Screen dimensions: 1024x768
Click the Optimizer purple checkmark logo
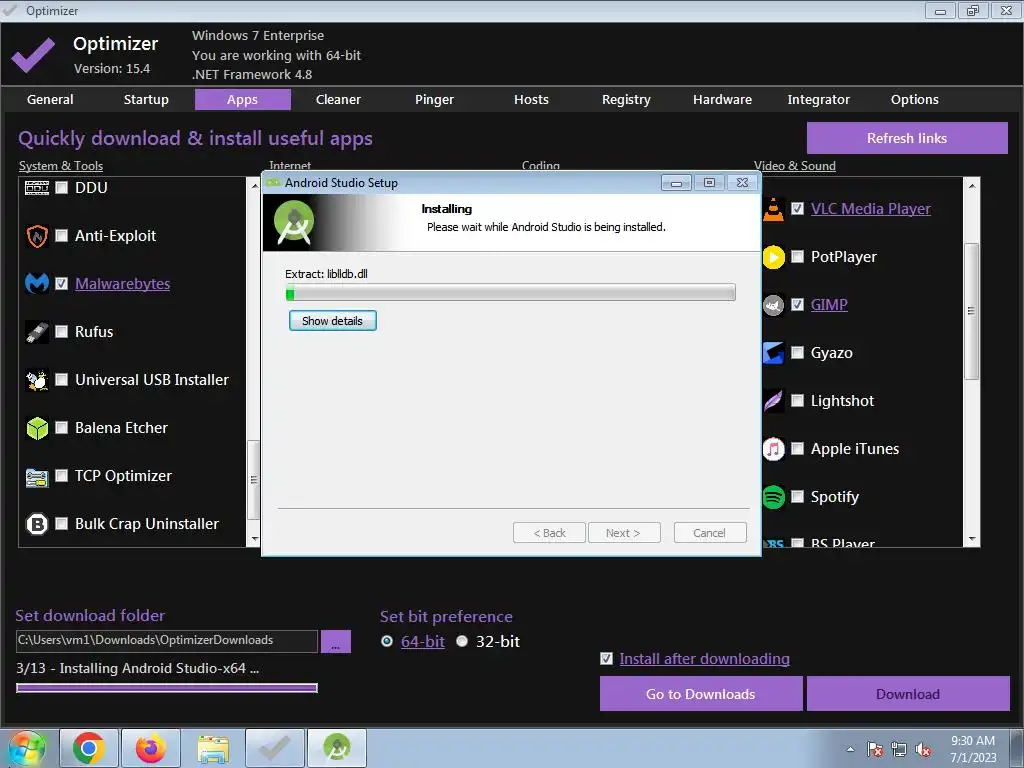(33, 54)
